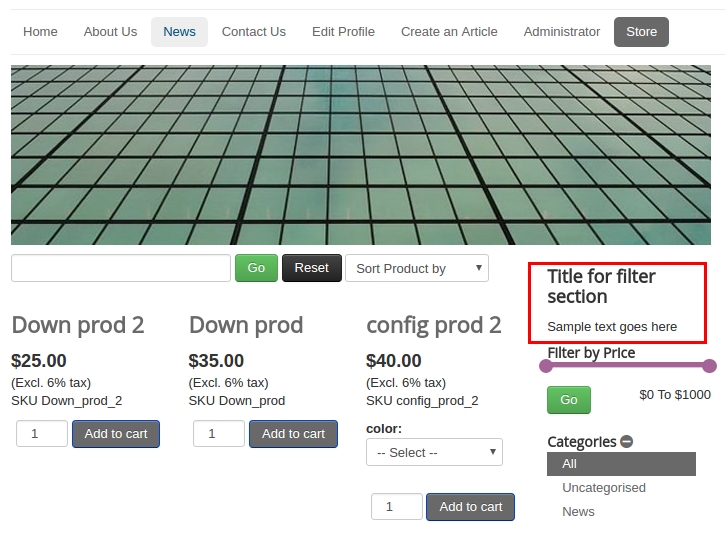Select the Uncategorised category

click(604, 488)
